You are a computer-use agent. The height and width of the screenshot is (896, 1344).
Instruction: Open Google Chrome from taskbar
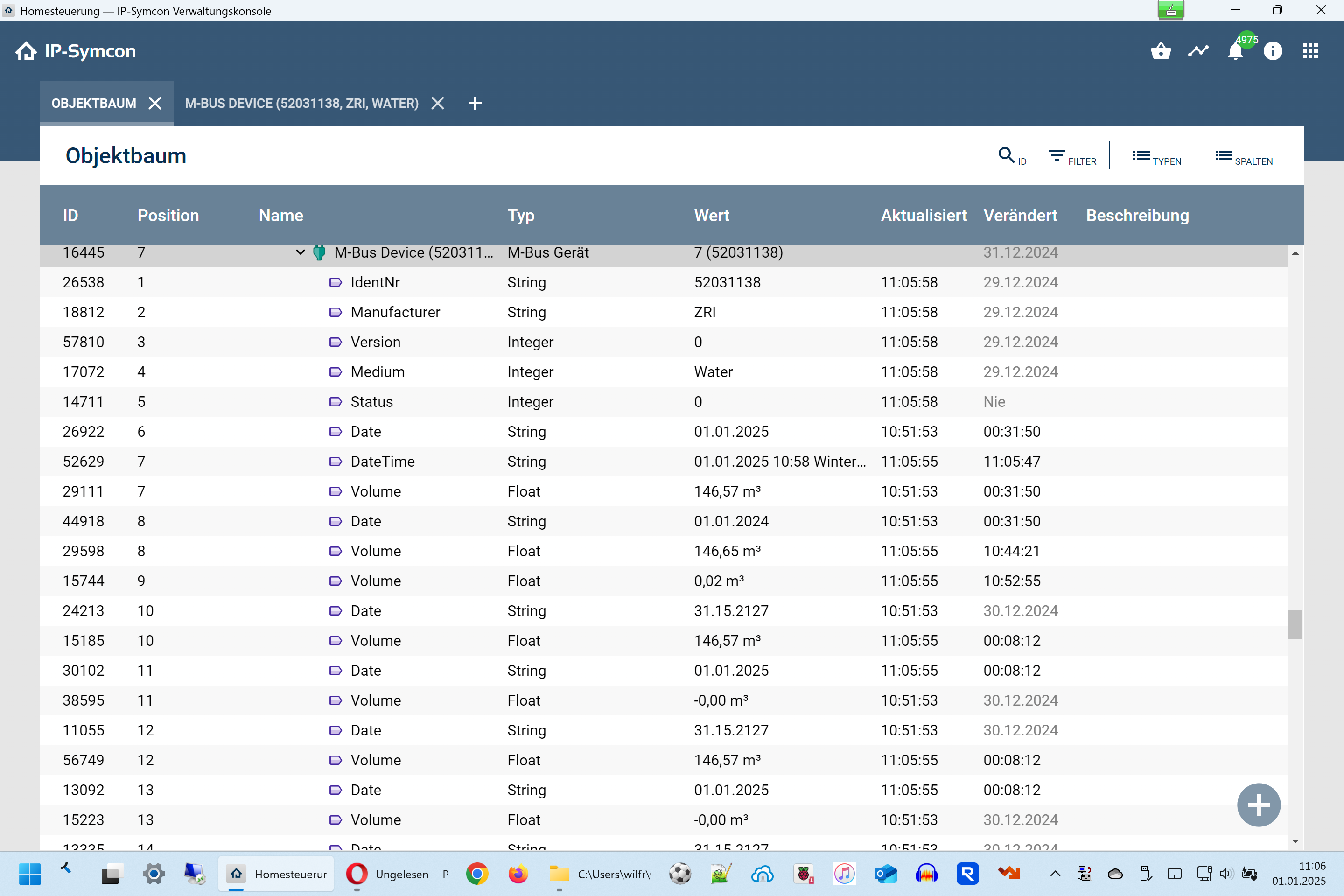pos(477,874)
